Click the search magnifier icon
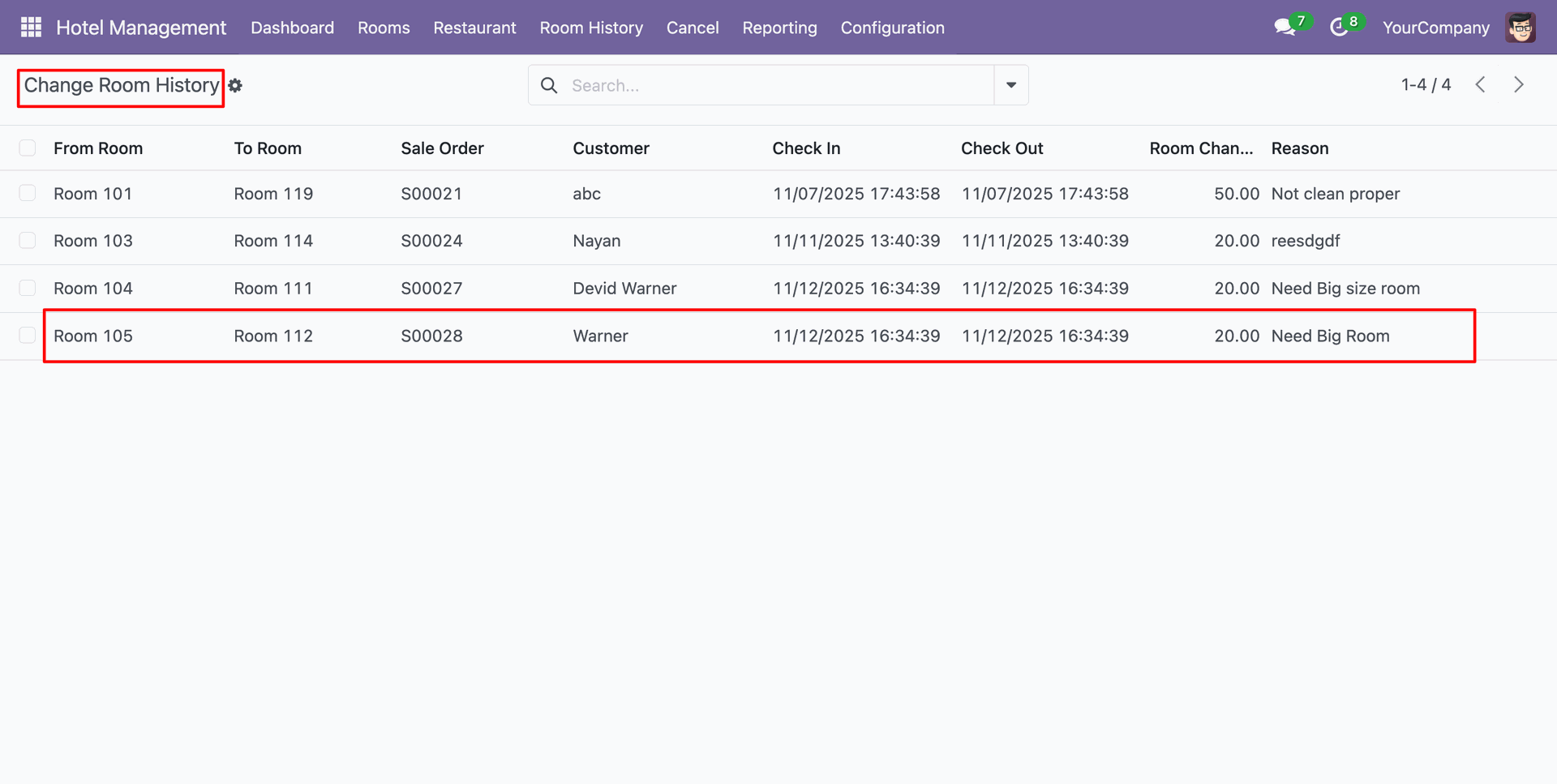 point(549,86)
